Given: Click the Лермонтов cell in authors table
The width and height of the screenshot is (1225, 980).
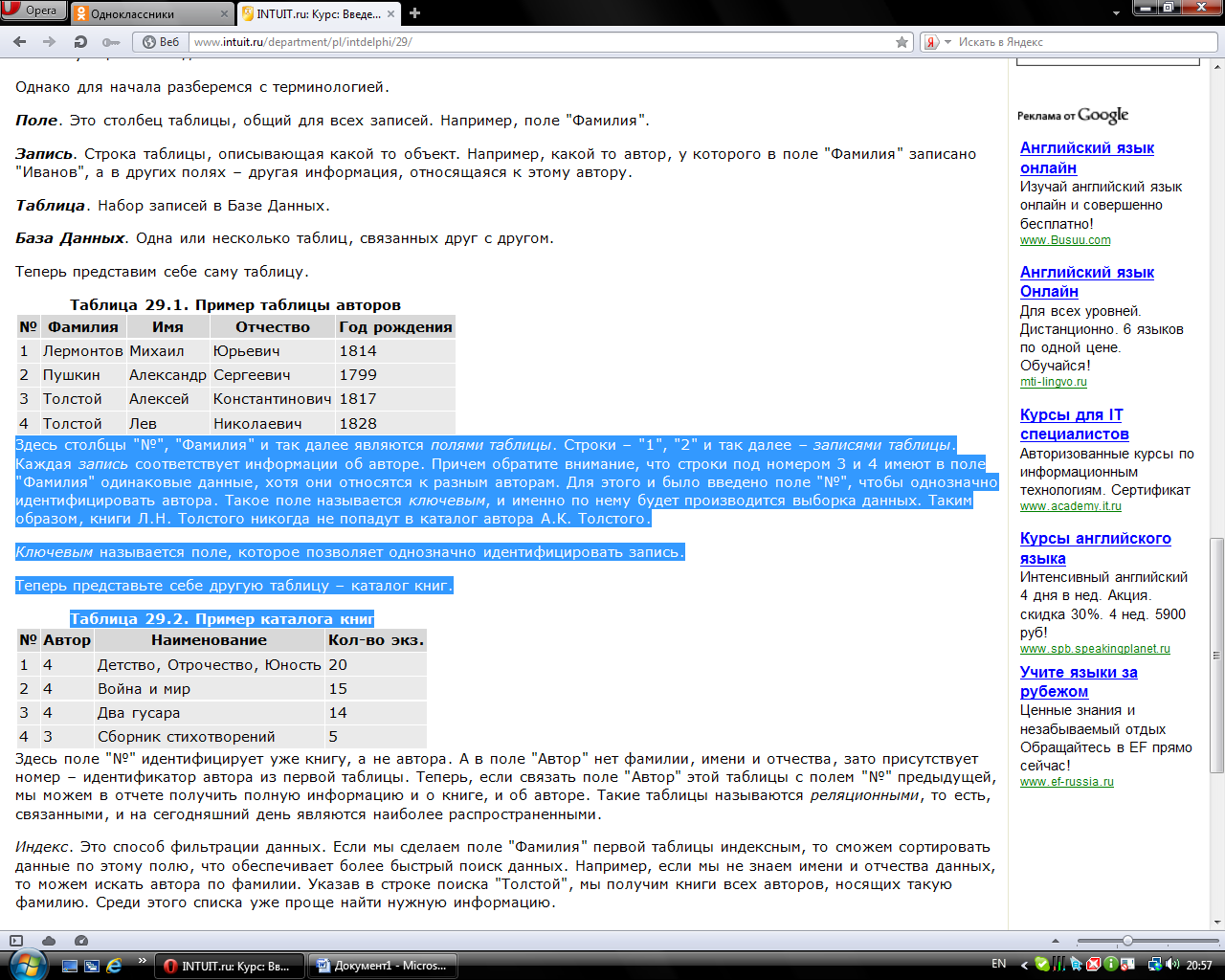Looking at the screenshot, I should click(83, 351).
